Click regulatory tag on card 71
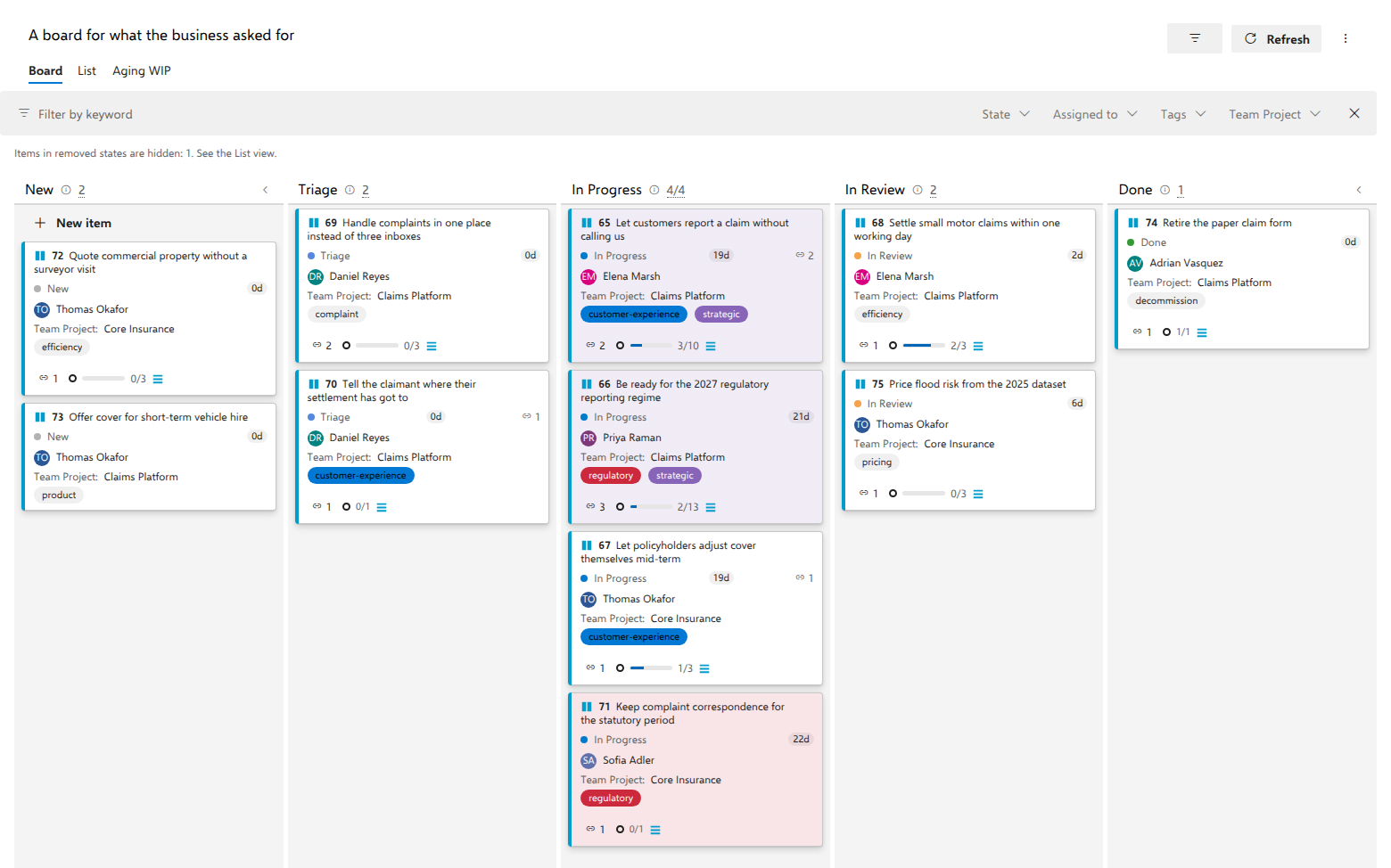This screenshot has height=868, width=1391. [x=610, y=798]
